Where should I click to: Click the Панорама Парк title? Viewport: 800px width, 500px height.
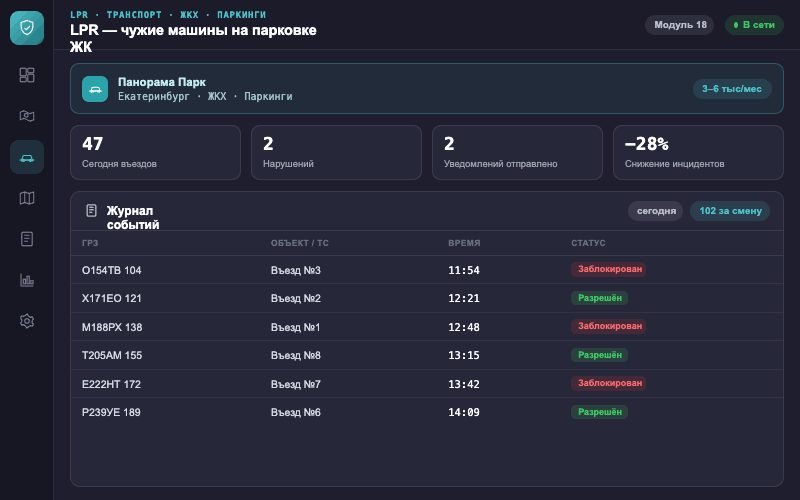[x=162, y=82]
